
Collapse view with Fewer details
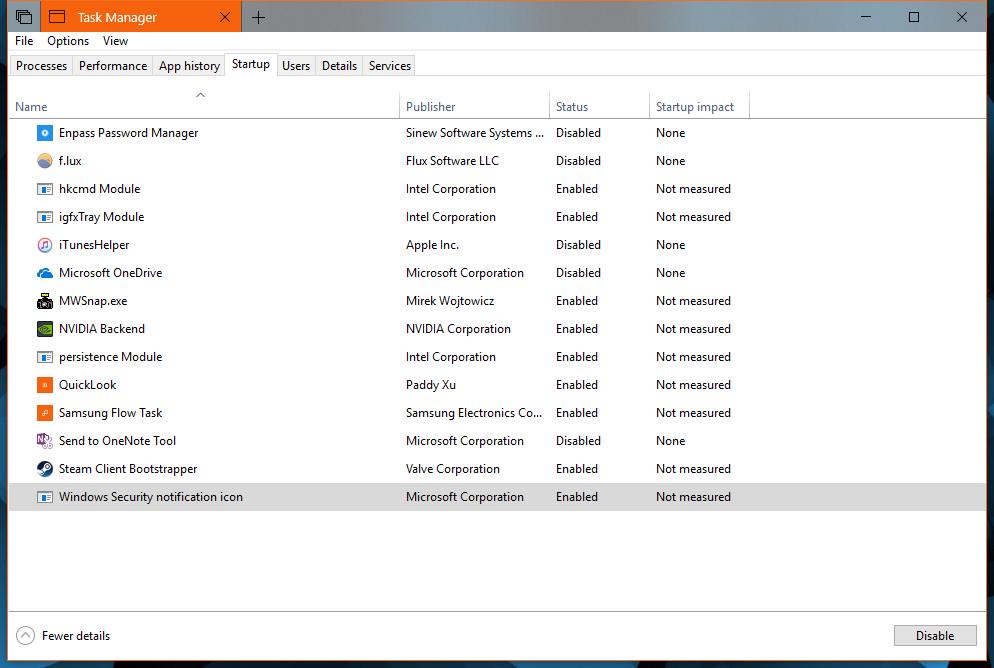(63, 635)
